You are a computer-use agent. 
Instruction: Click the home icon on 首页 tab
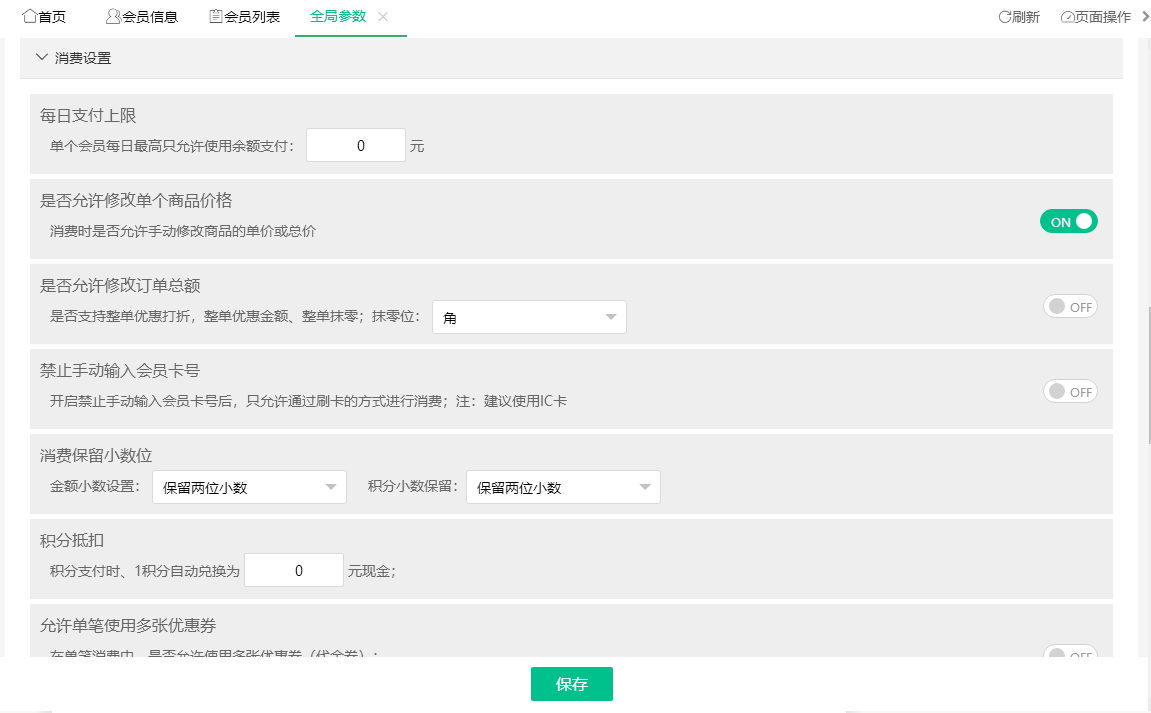pyautogui.click(x=29, y=15)
